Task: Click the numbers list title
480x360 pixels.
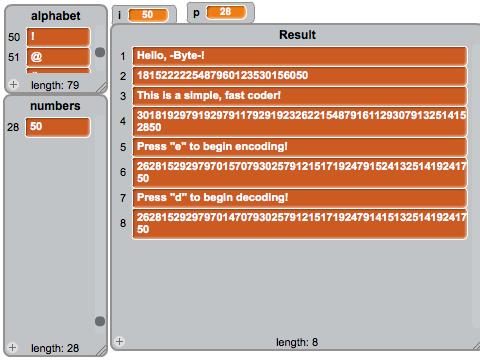Action: tap(55, 106)
